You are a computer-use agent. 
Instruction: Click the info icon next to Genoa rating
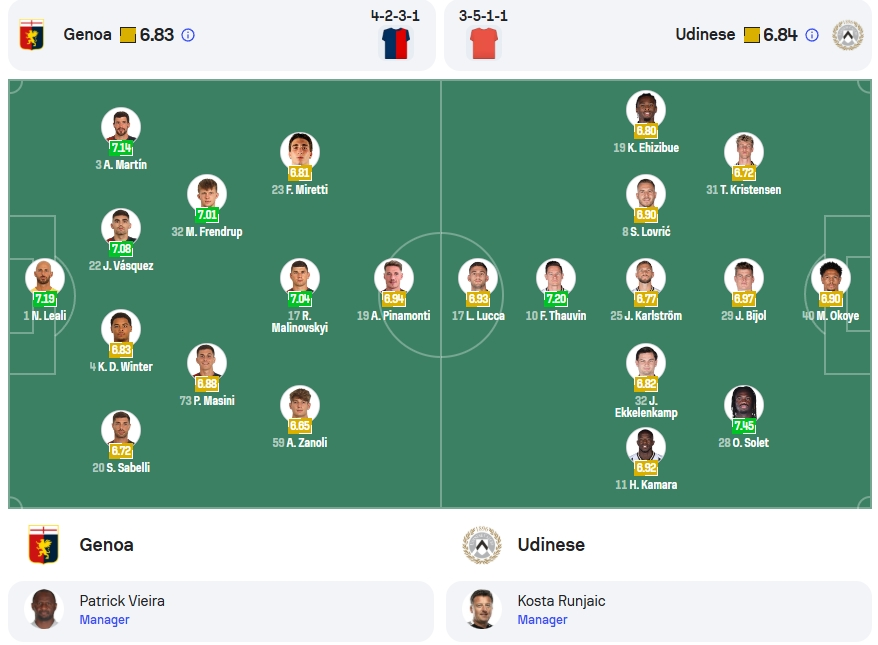[x=188, y=35]
